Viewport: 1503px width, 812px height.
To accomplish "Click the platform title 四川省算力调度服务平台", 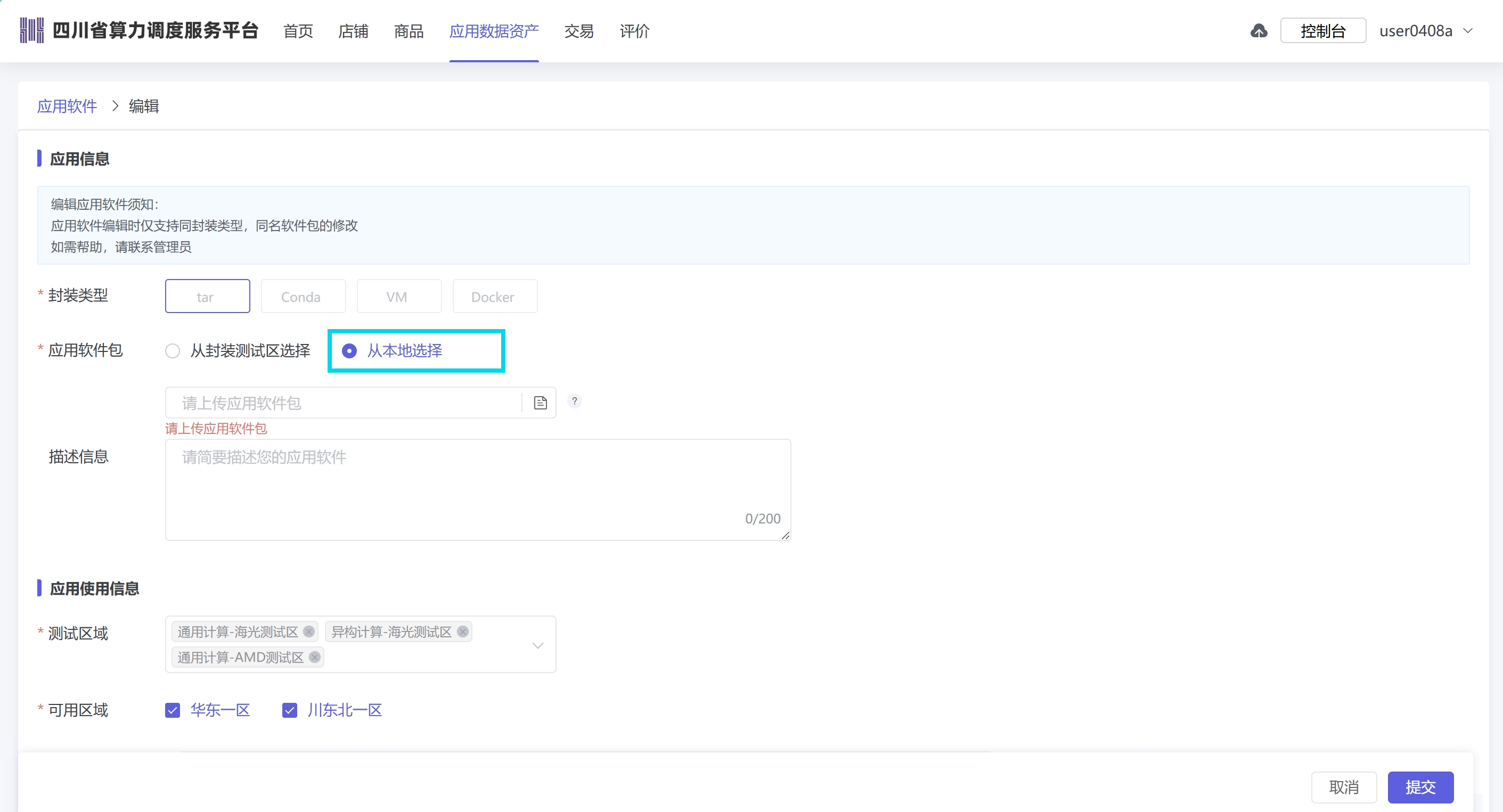I will 155,30.
